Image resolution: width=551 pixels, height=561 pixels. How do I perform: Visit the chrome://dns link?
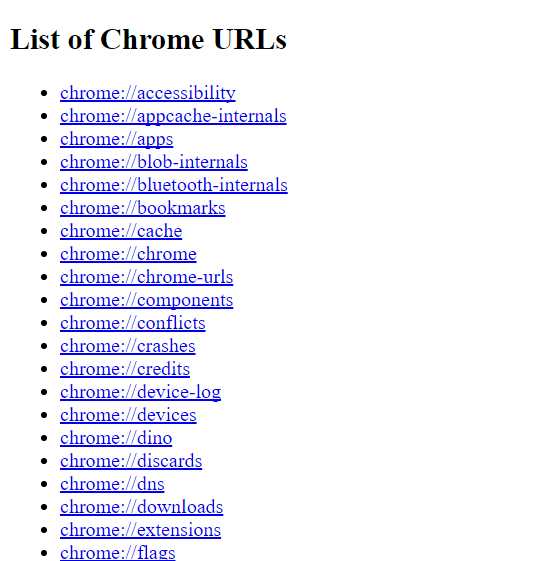[x=112, y=484]
